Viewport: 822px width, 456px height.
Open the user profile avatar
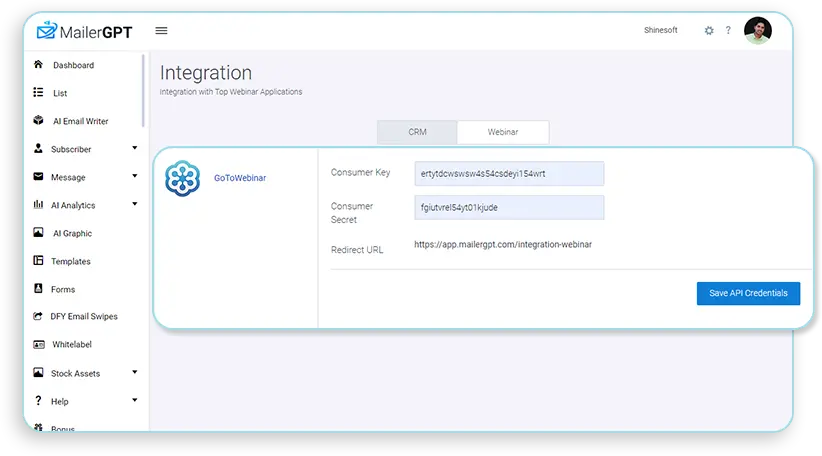[x=758, y=31]
